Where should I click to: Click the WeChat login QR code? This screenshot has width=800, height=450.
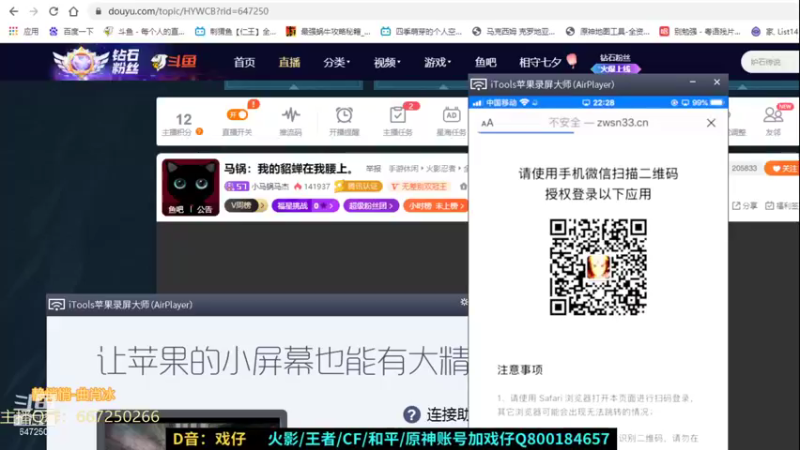[598, 267]
